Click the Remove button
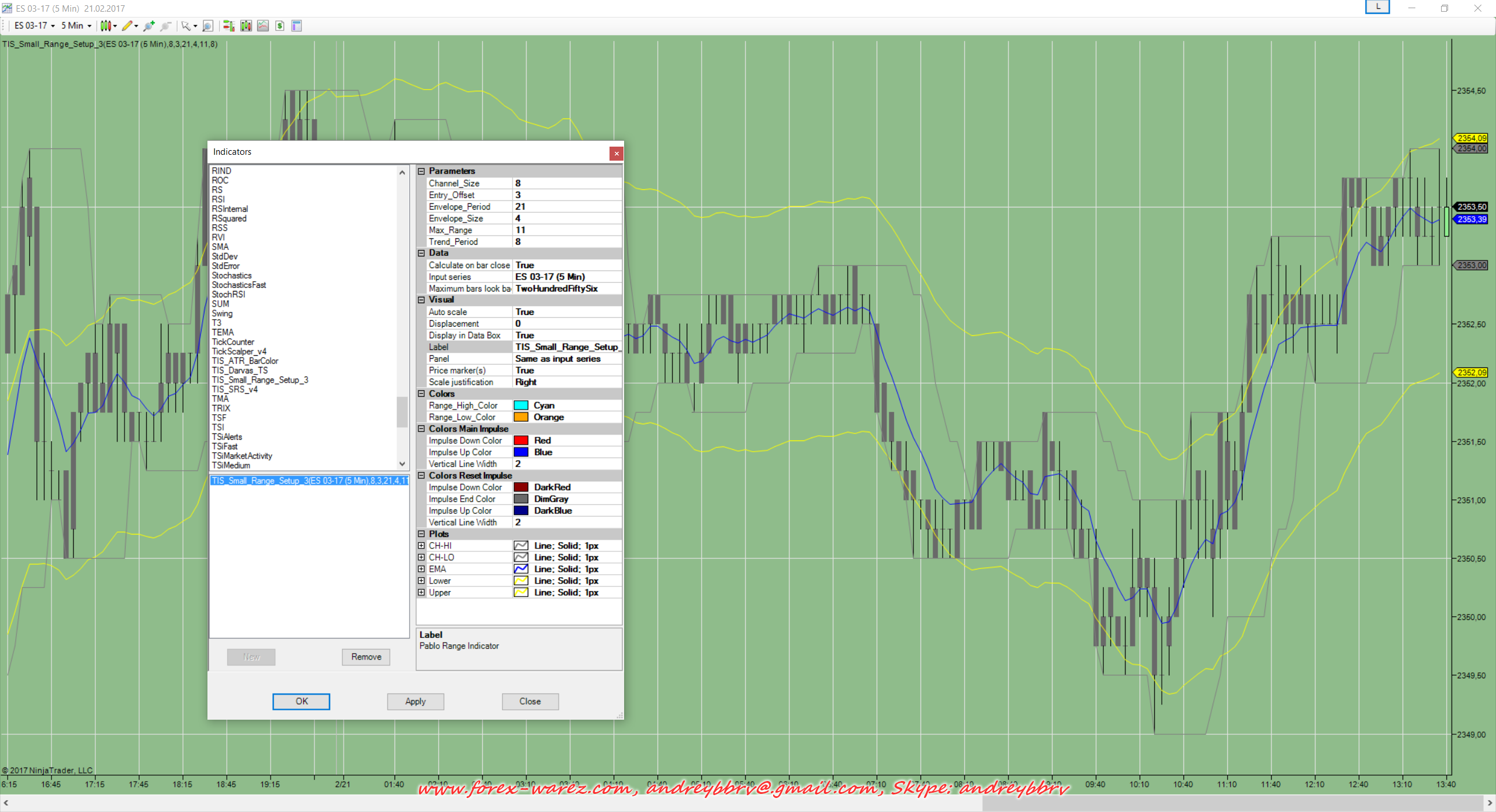 click(x=366, y=657)
